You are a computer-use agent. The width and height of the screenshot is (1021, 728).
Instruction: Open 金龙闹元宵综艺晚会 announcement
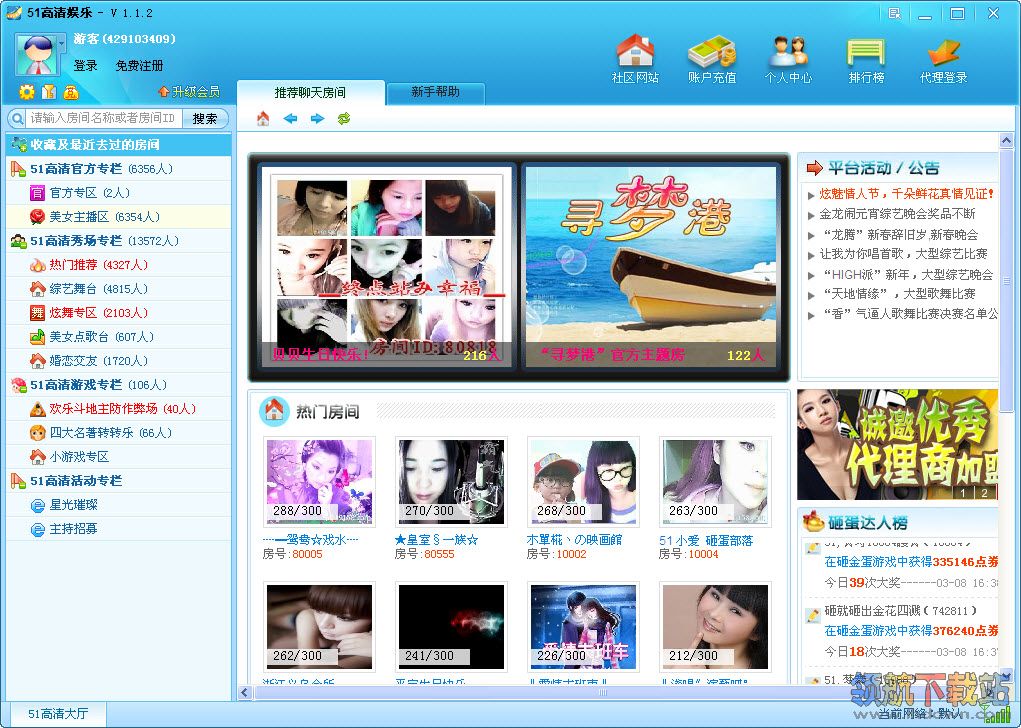(x=897, y=214)
